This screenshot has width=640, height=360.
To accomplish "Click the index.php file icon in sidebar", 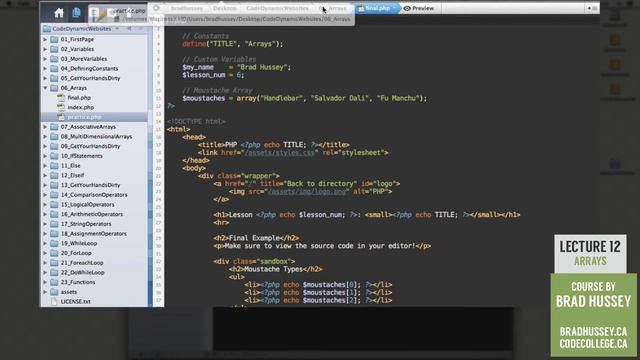I will pos(61,107).
